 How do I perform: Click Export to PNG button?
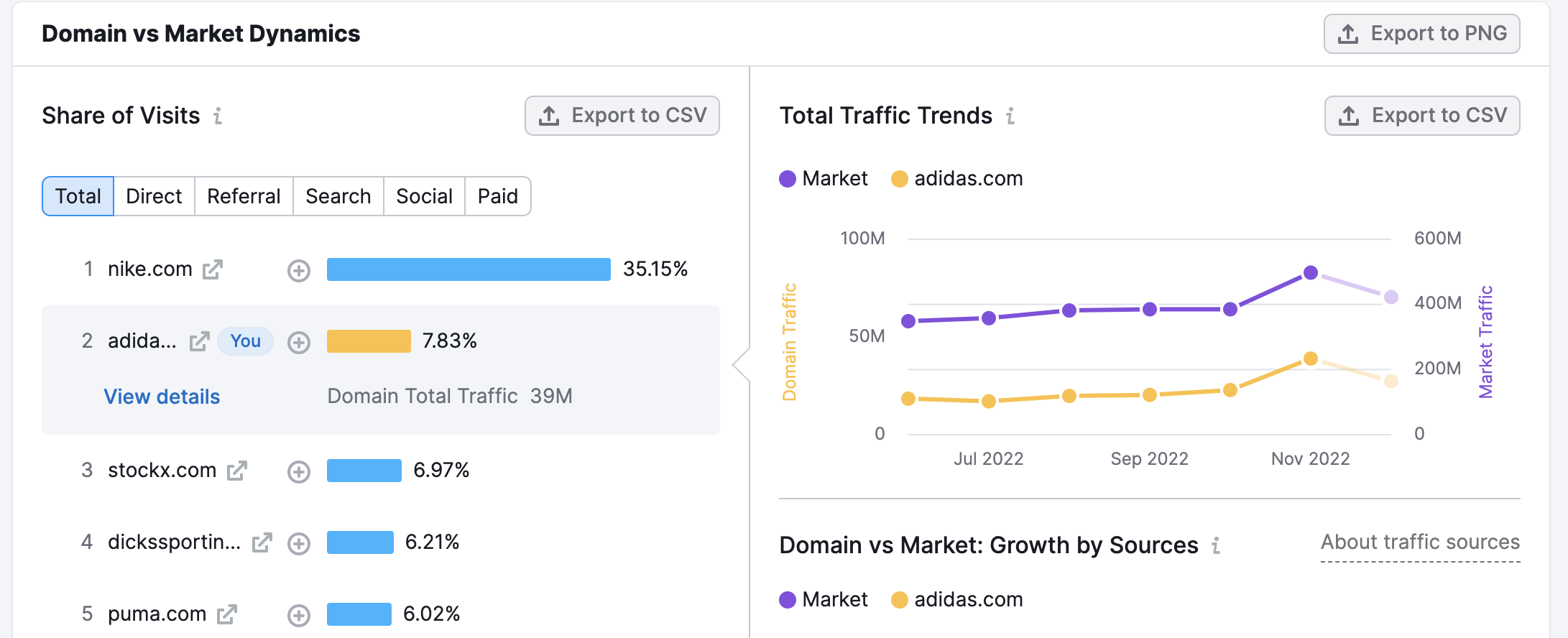[1422, 34]
